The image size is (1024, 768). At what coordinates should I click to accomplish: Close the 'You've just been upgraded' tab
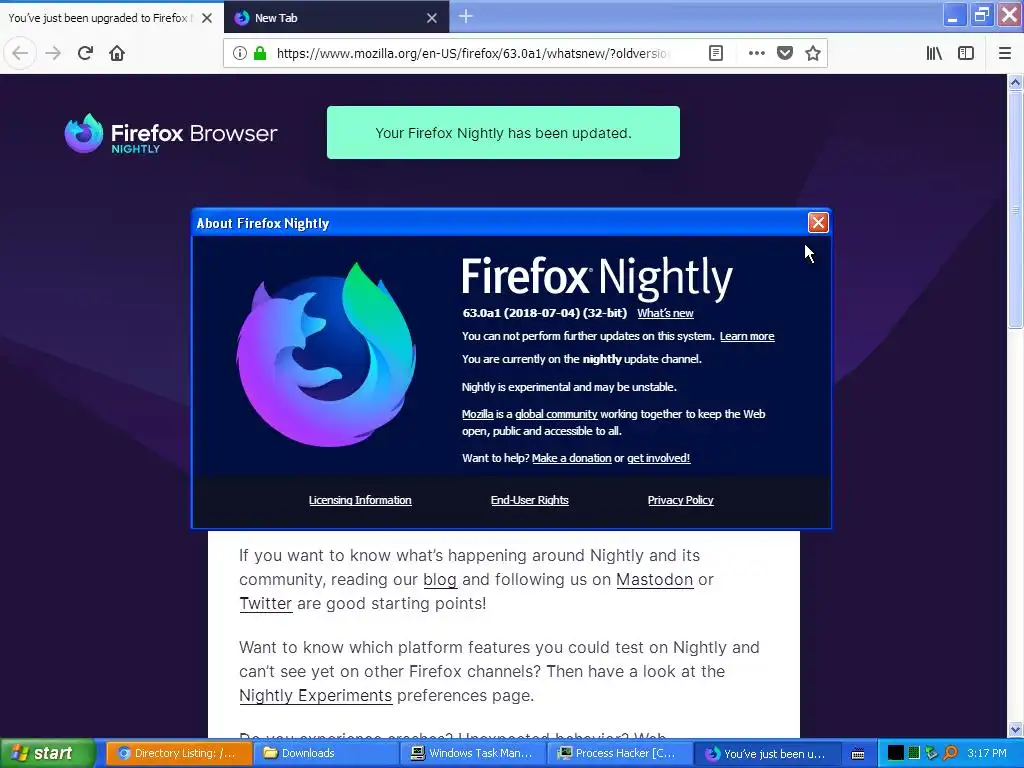tap(207, 18)
